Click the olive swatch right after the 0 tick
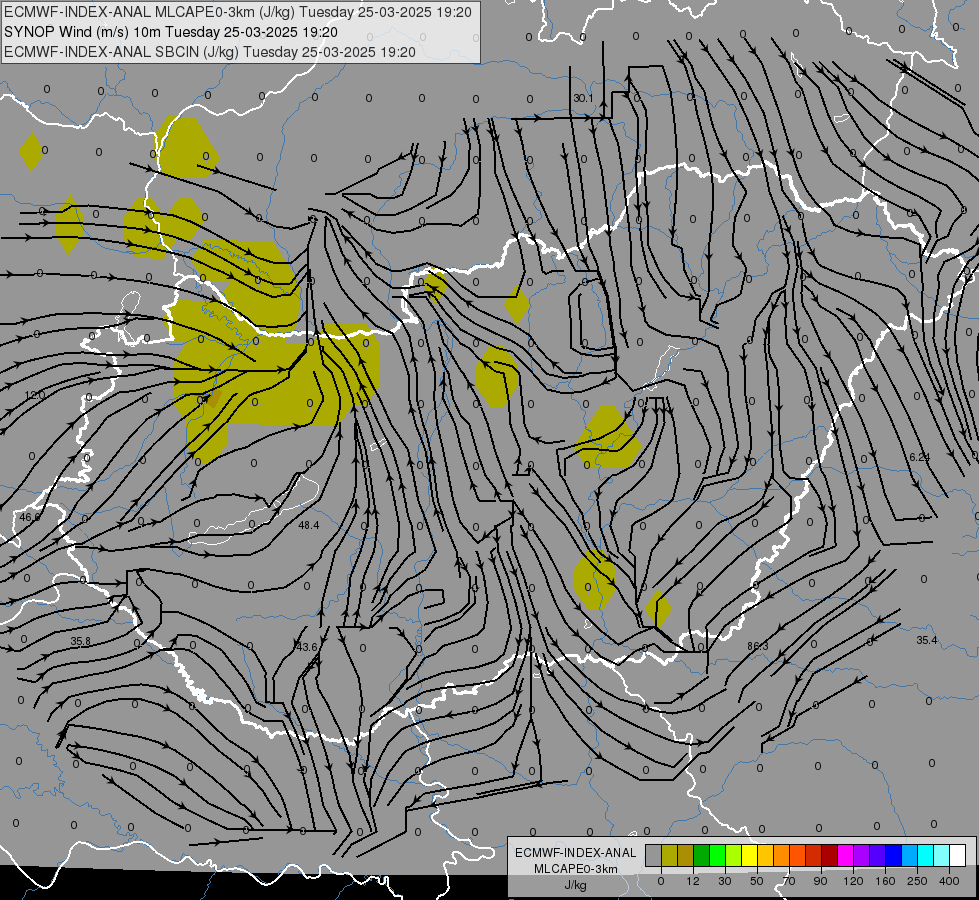979x900 pixels. tap(669, 856)
